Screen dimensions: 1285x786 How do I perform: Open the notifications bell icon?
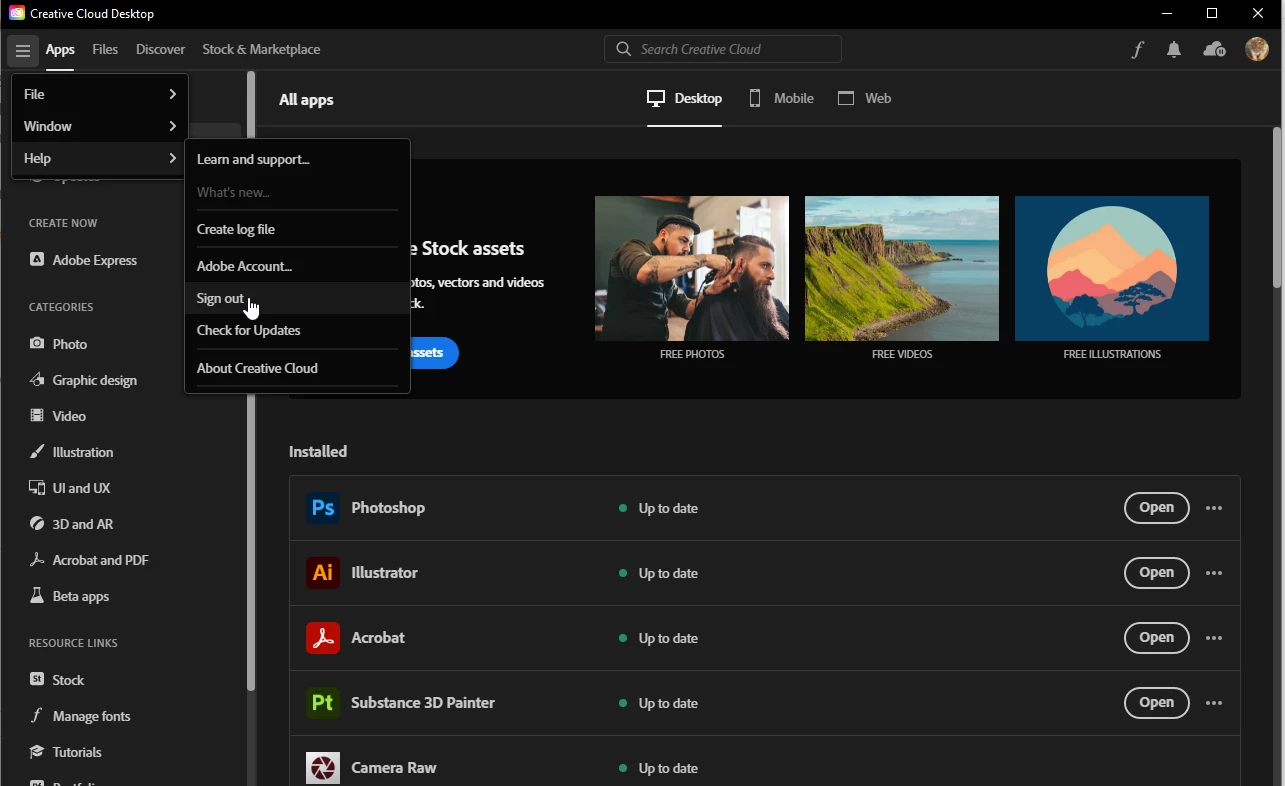(x=1174, y=50)
